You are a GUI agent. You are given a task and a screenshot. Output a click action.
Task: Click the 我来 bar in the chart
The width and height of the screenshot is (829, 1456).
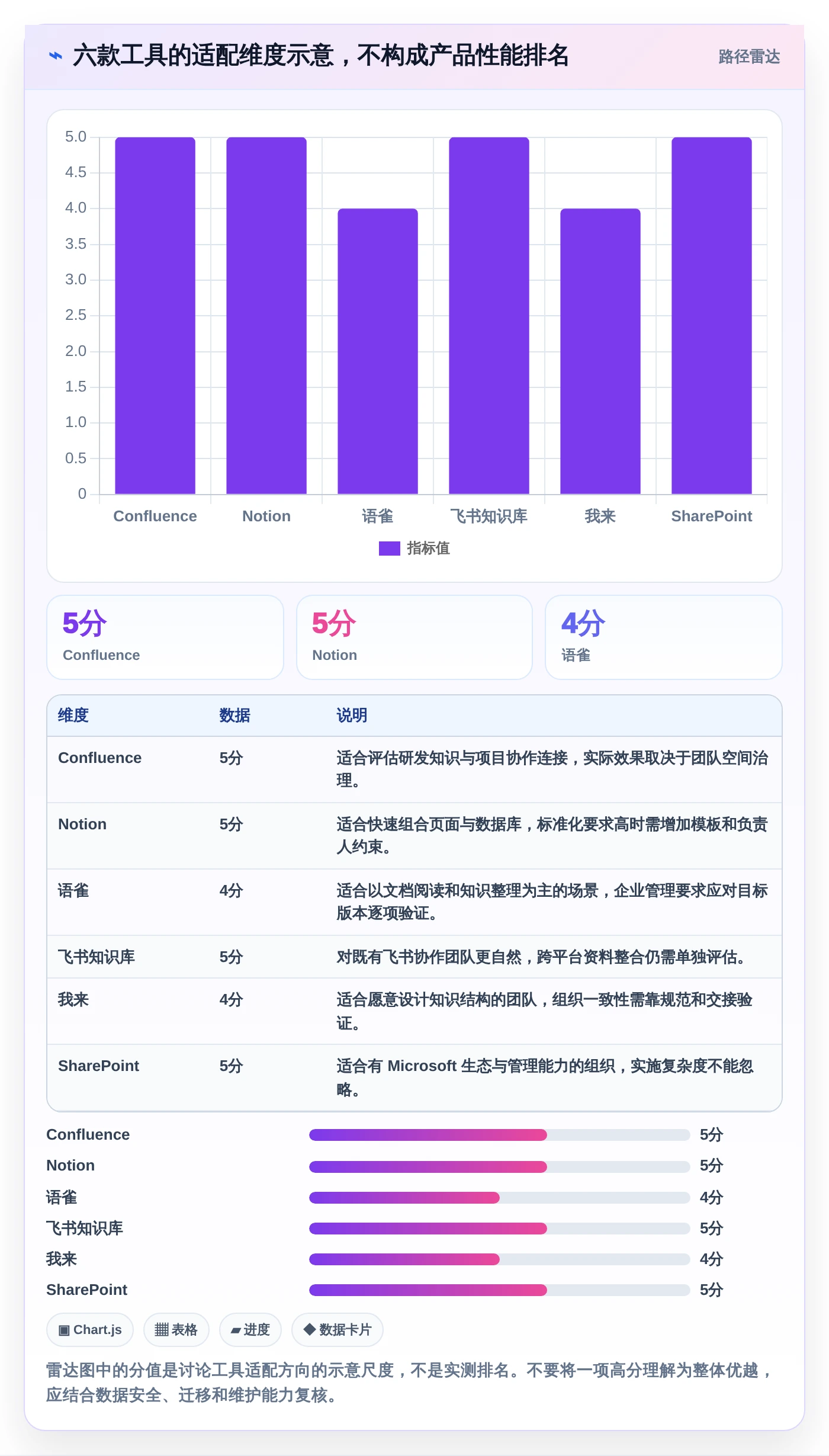[x=600, y=351]
